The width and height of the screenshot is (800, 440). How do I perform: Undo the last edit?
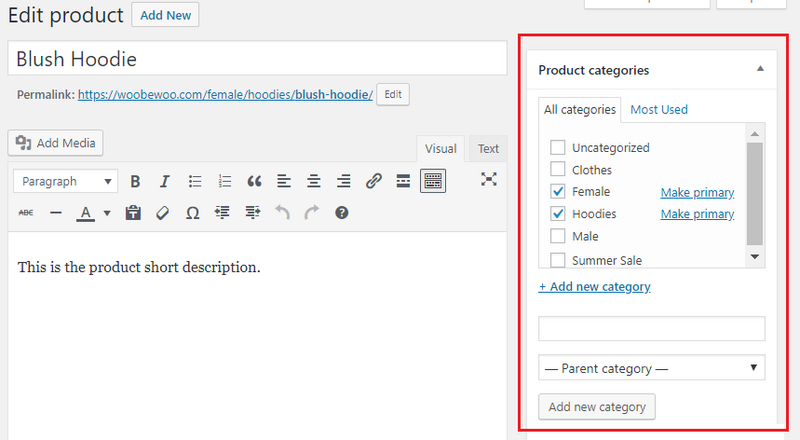point(282,212)
